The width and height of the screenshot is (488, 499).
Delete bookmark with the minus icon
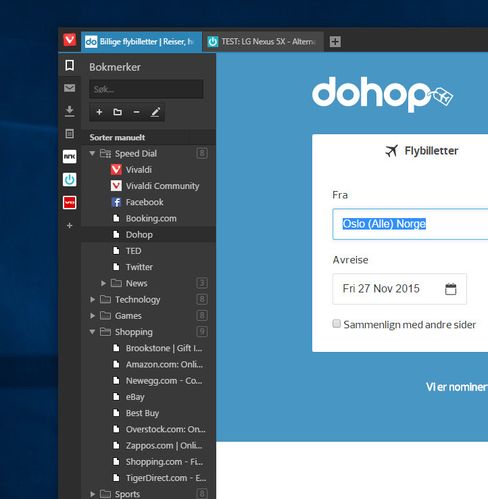pyautogui.click(x=136, y=112)
